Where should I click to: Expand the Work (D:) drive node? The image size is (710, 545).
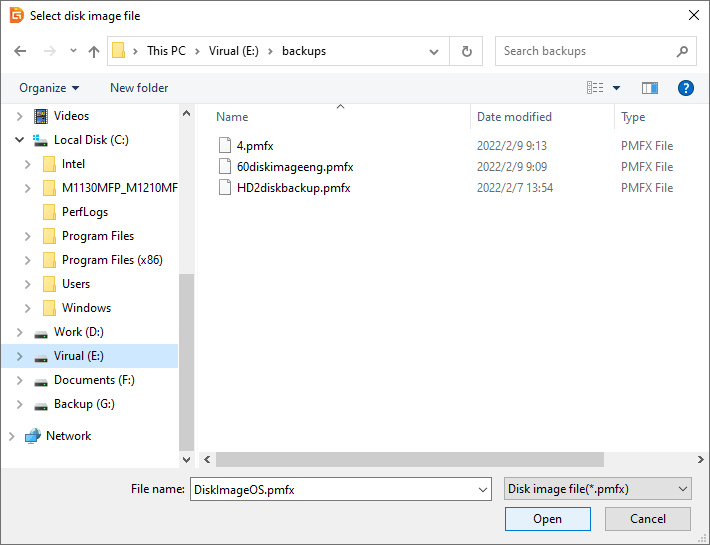coord(20,332)
